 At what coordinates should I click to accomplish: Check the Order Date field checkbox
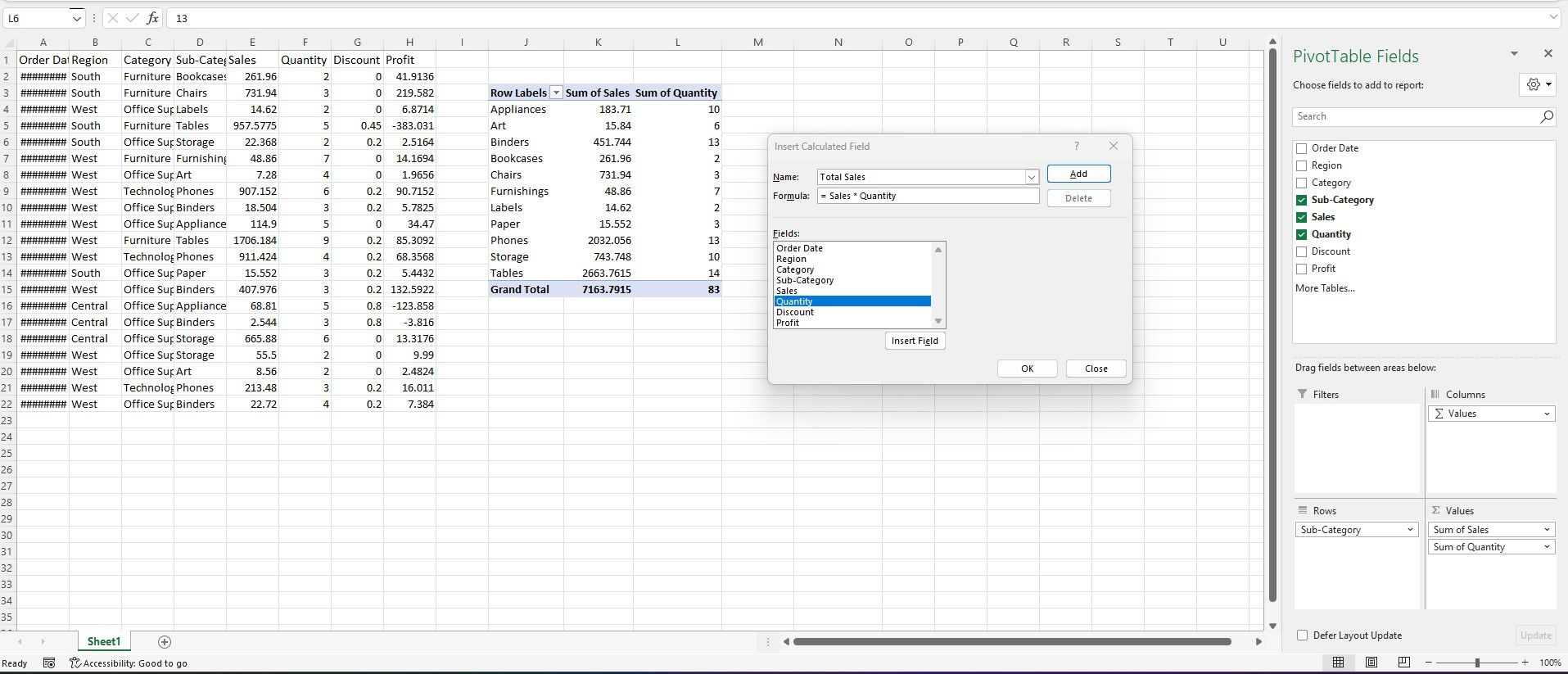click(1301, 149)
